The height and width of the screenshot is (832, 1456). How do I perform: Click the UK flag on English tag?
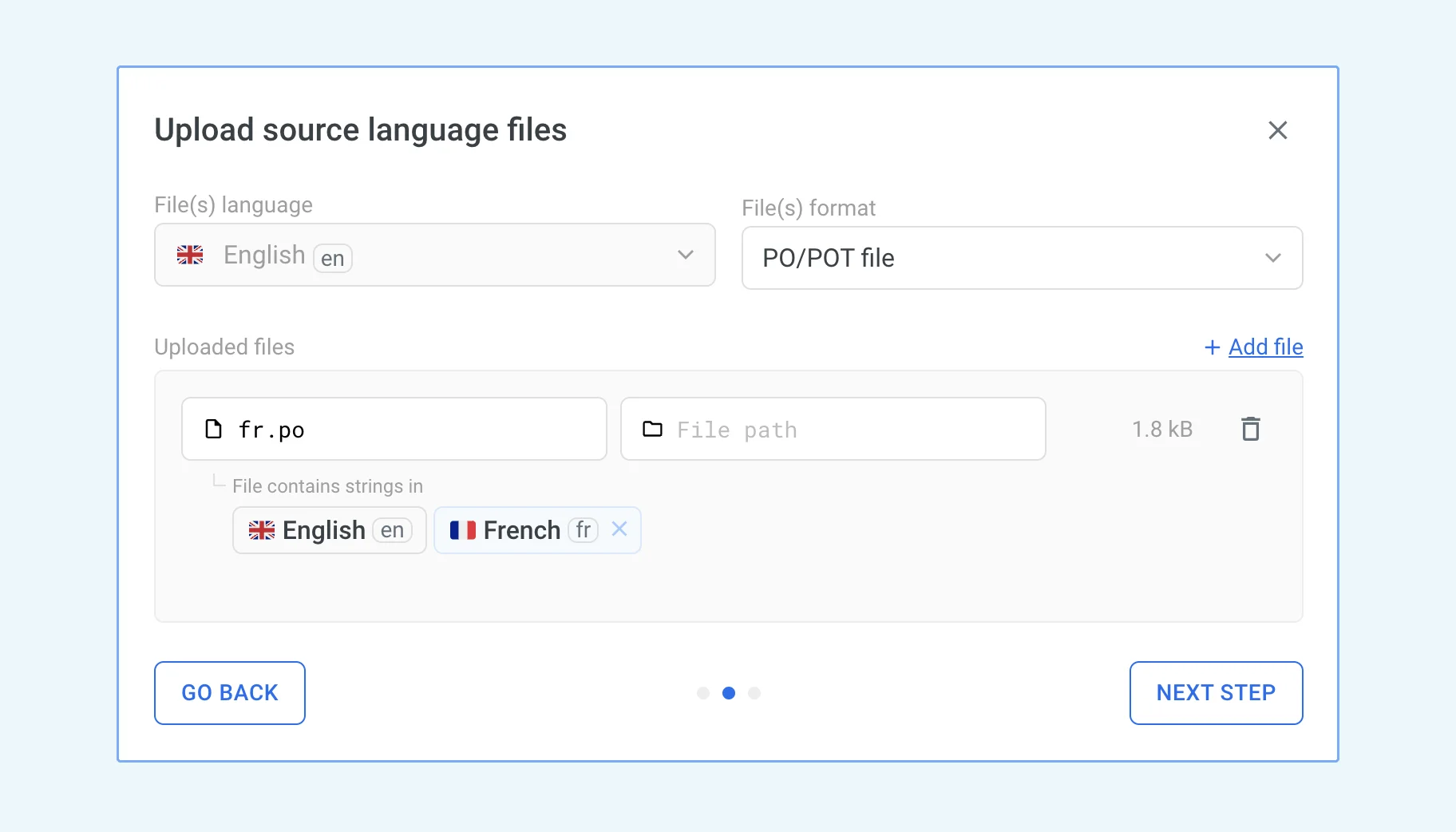261,530
